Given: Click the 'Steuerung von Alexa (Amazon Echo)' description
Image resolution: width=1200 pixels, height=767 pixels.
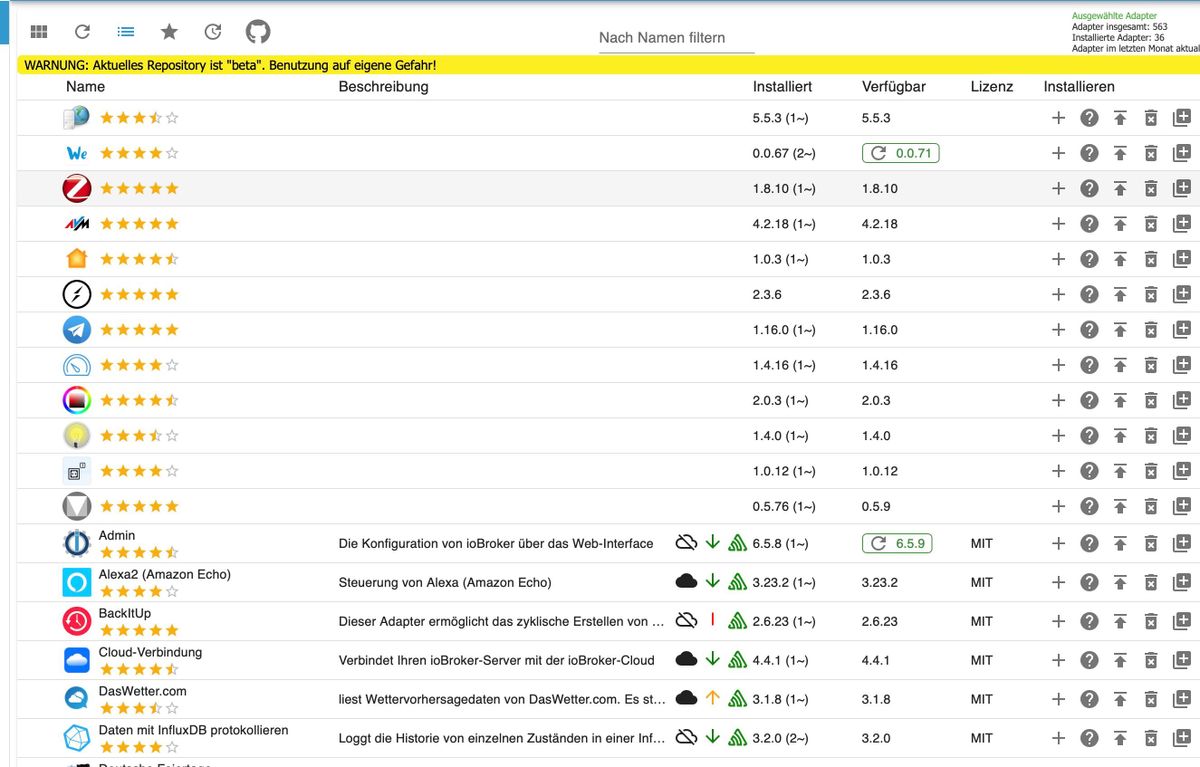Looking at the screenshot, I should click(445, 582).
